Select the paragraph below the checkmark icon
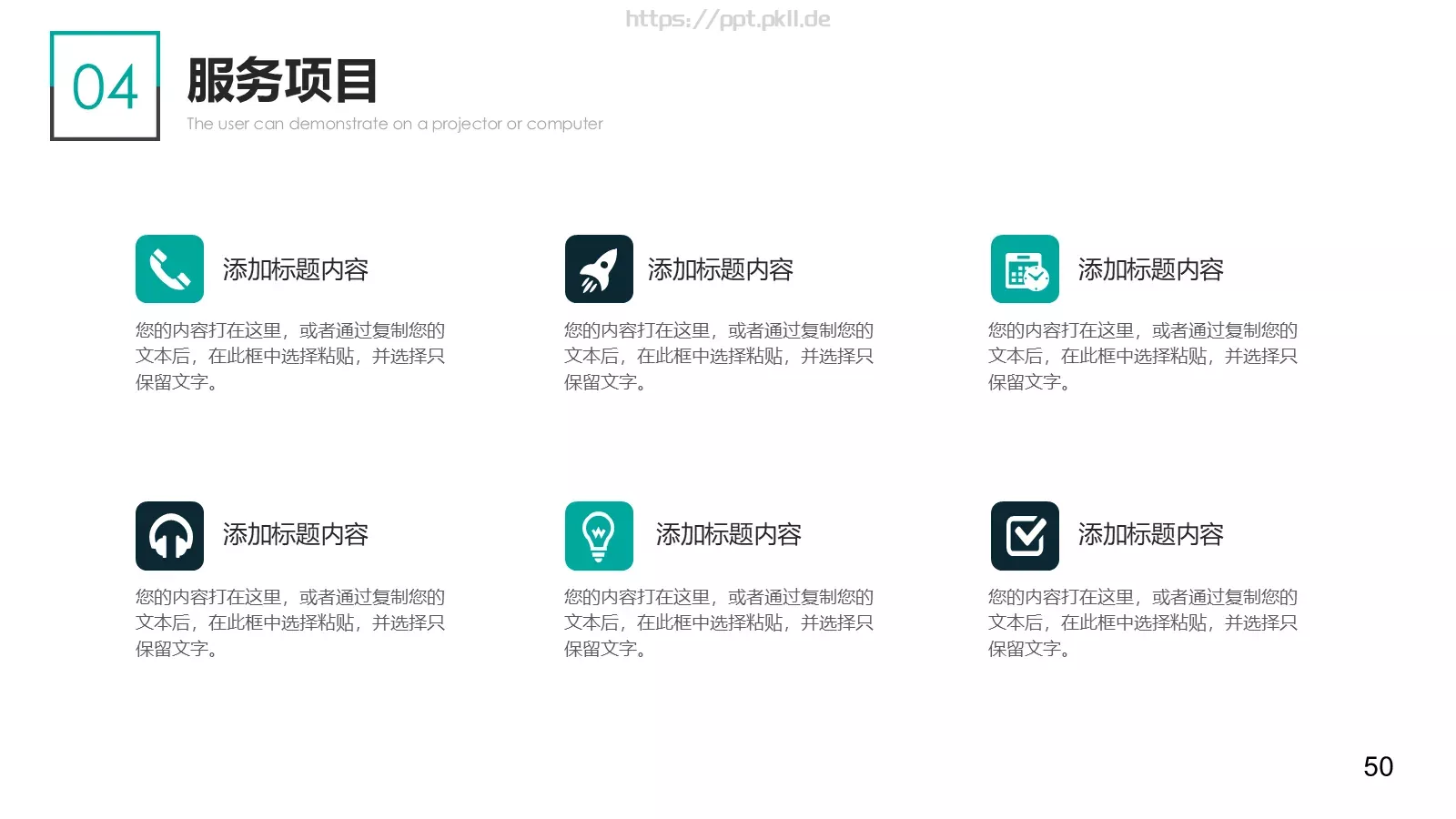This screenshot has height=819, width=1456. pos(1143,622)
